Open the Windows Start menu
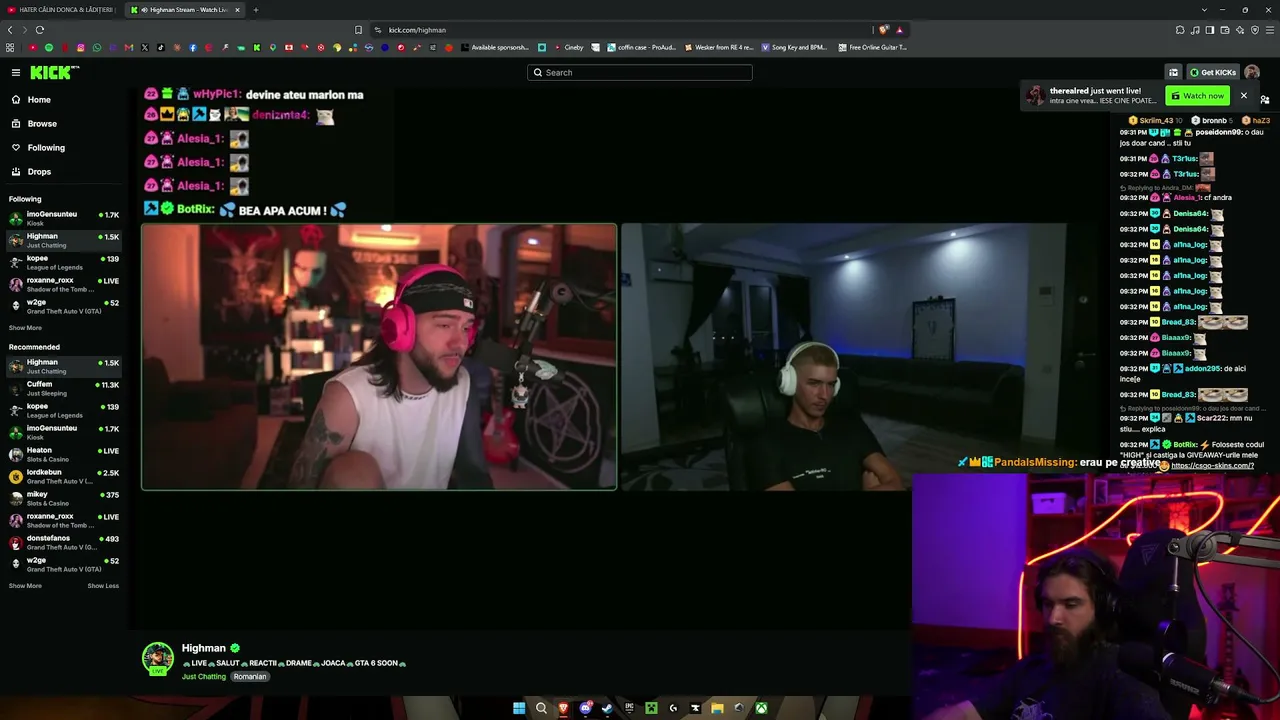Viewport: 1280px width, 720px height. tap(519, 708)
